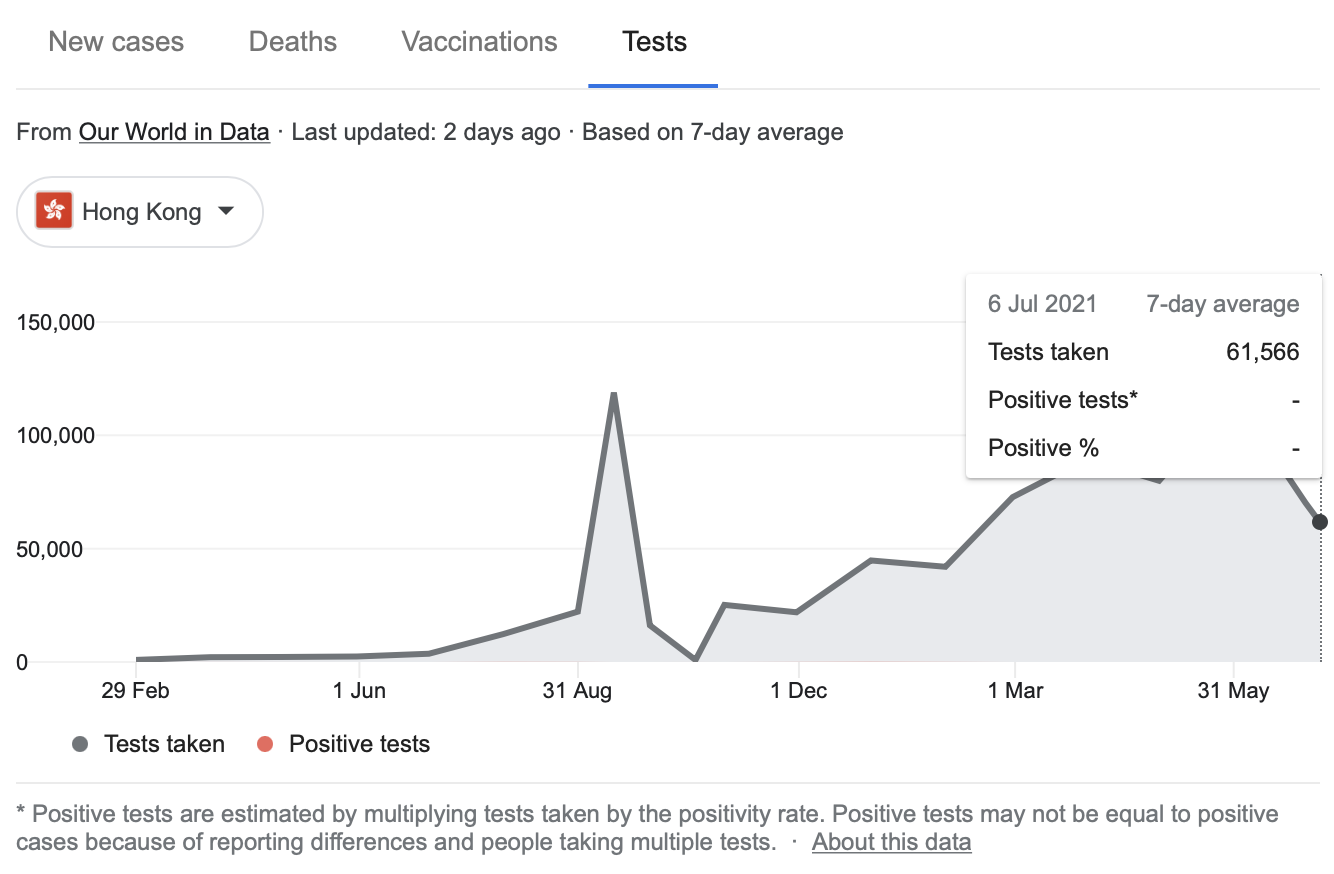Open the About this data link
The image size is (1334, 874).
[x=891, y=842]
